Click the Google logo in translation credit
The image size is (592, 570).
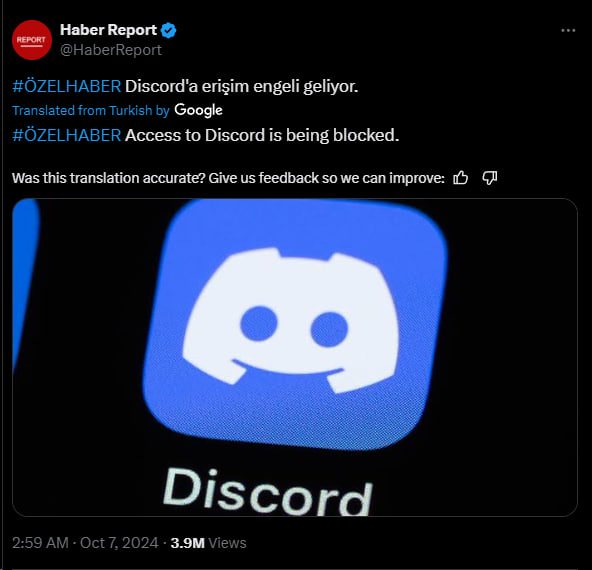pos(198,110)
